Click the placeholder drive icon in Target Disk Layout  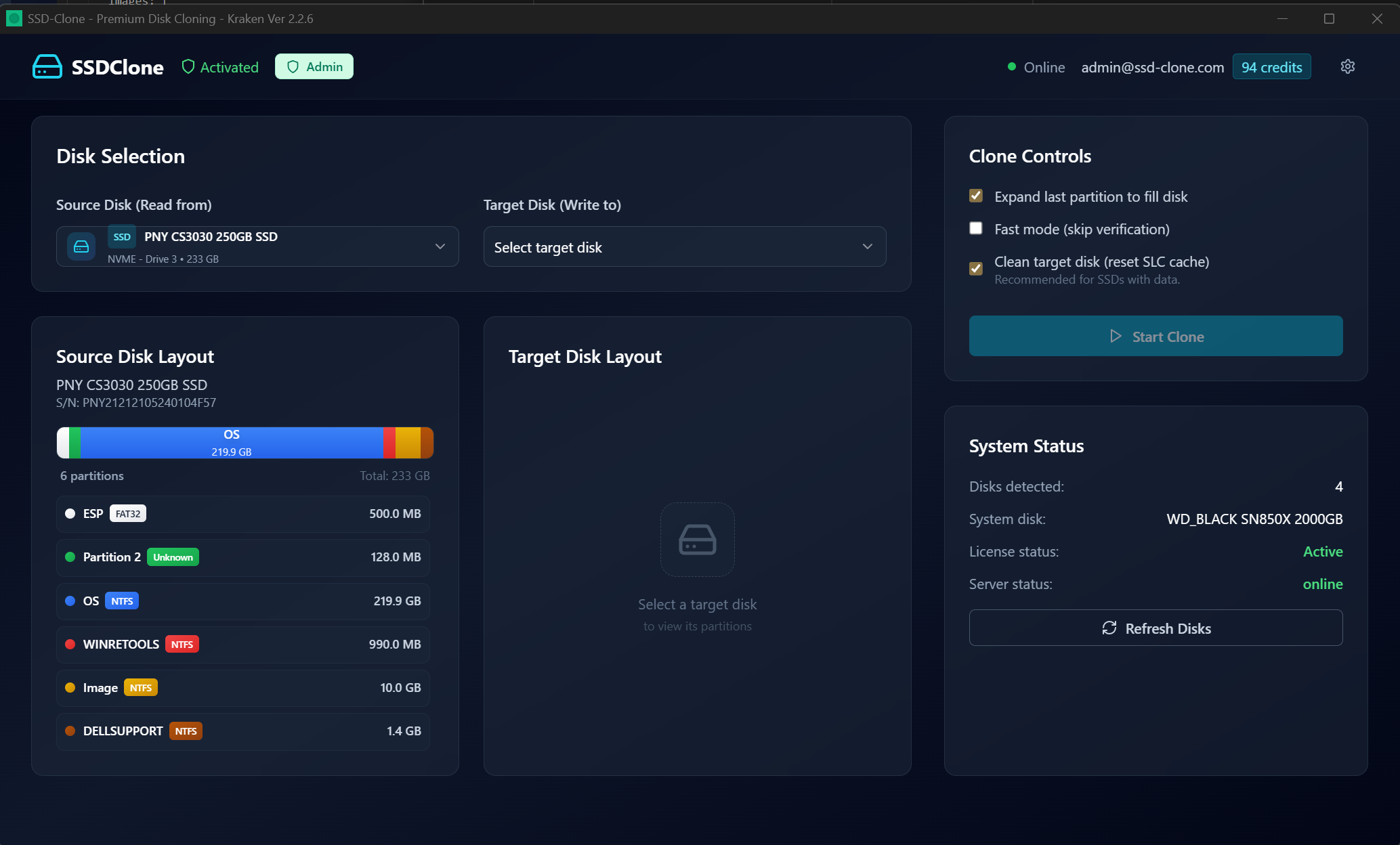click(697, 540)
